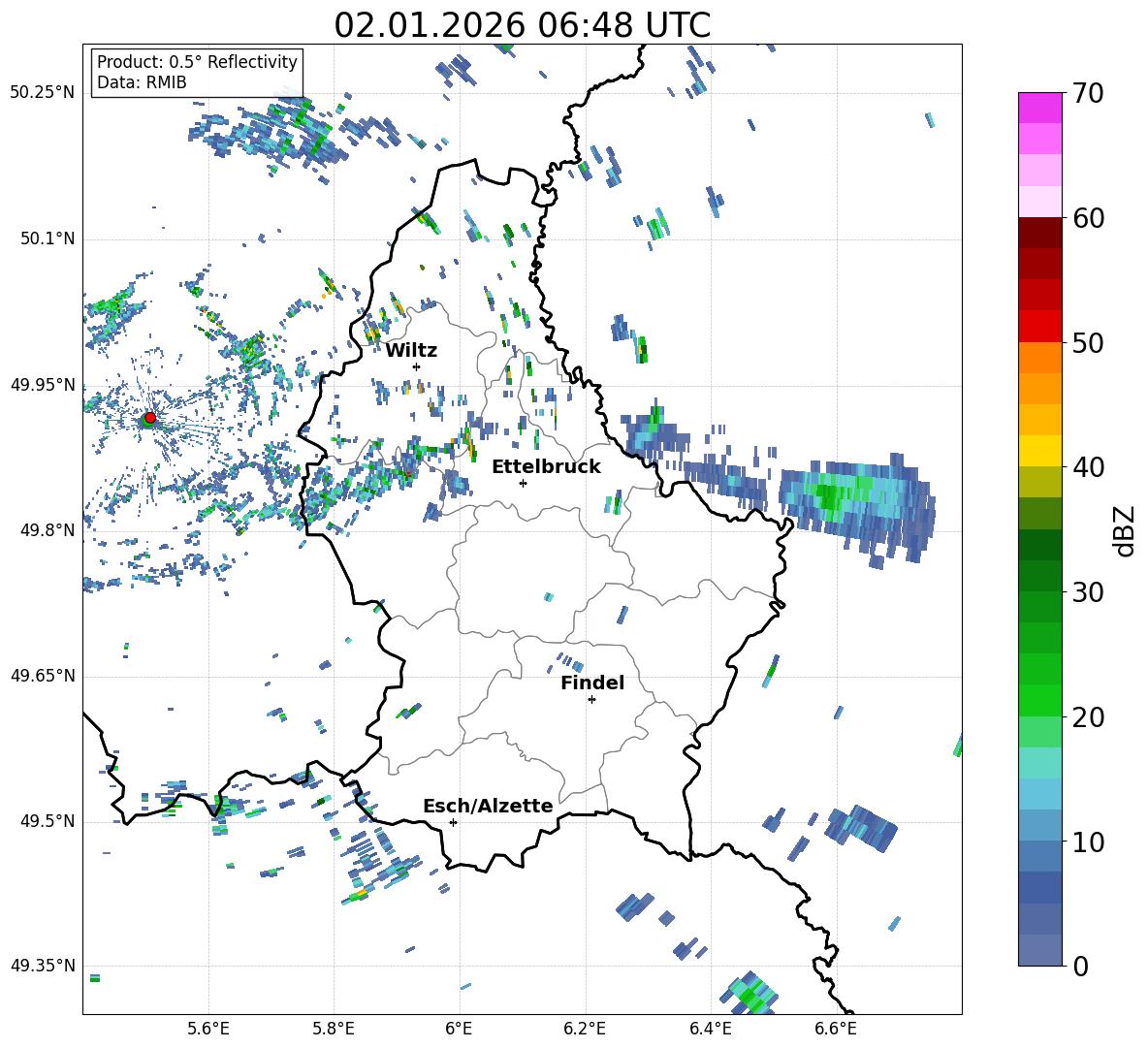
Task: Click the 6.2°E longitude label
Action: point(585,1029)
